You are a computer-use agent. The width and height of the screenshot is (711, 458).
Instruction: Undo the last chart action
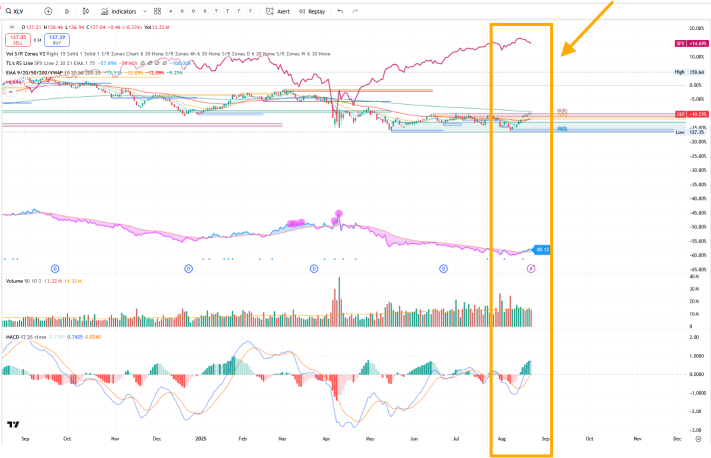click(340, 11)
